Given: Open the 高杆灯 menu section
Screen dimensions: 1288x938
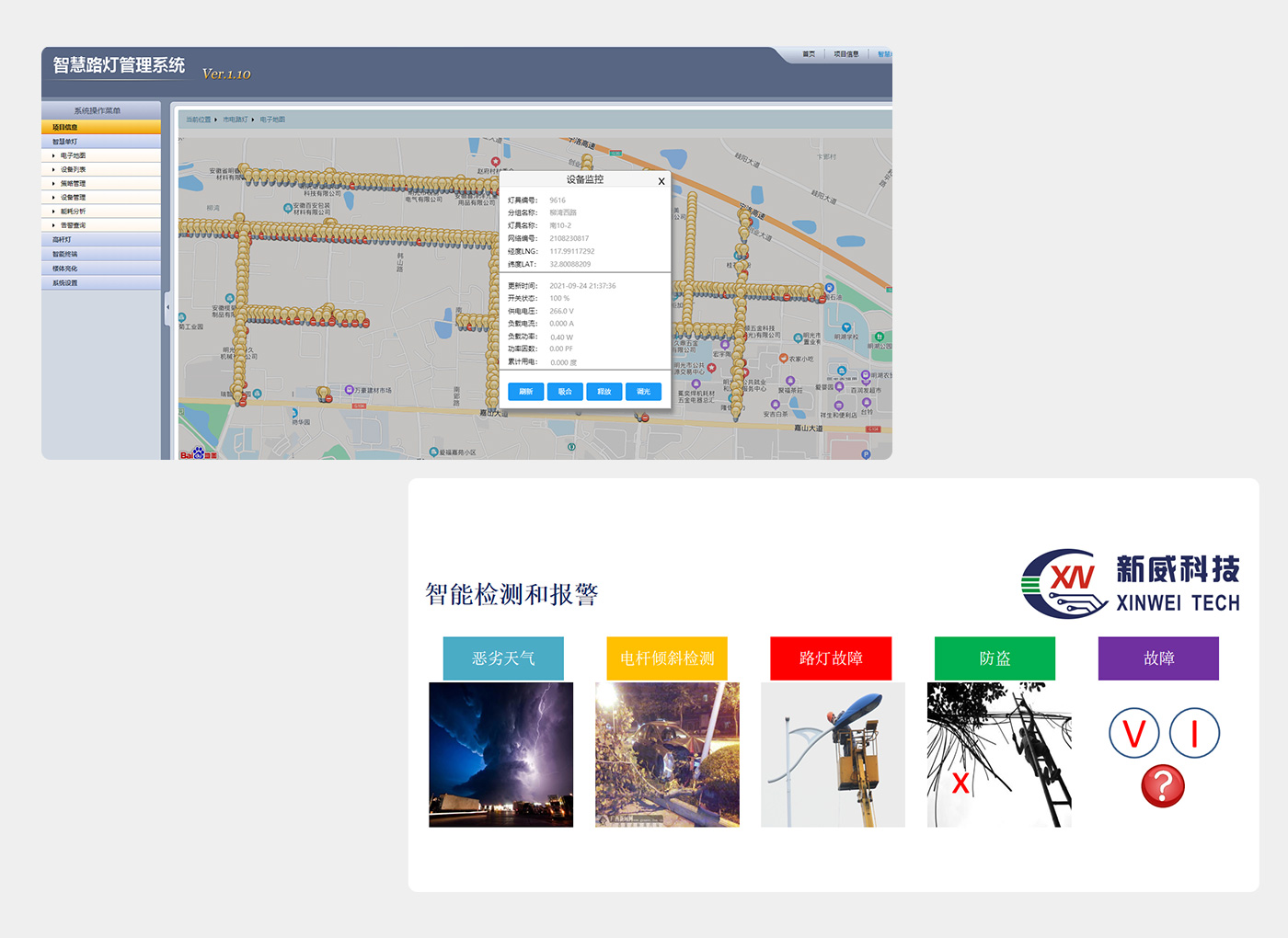Looking at the screenshot, I should [x=62, y=240].
